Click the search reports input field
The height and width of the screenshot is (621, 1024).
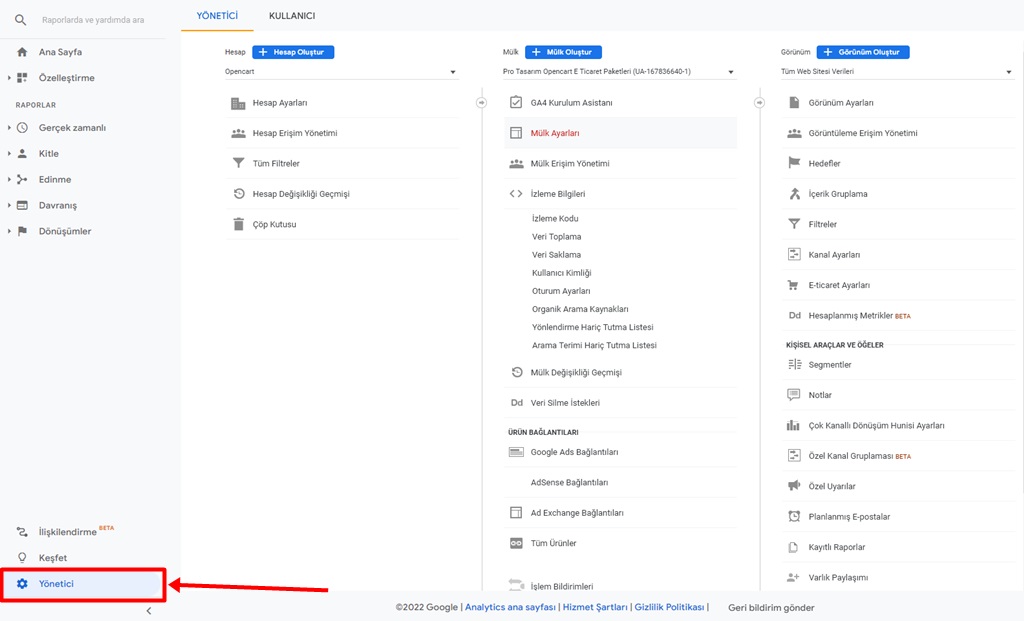coord(93,20)
